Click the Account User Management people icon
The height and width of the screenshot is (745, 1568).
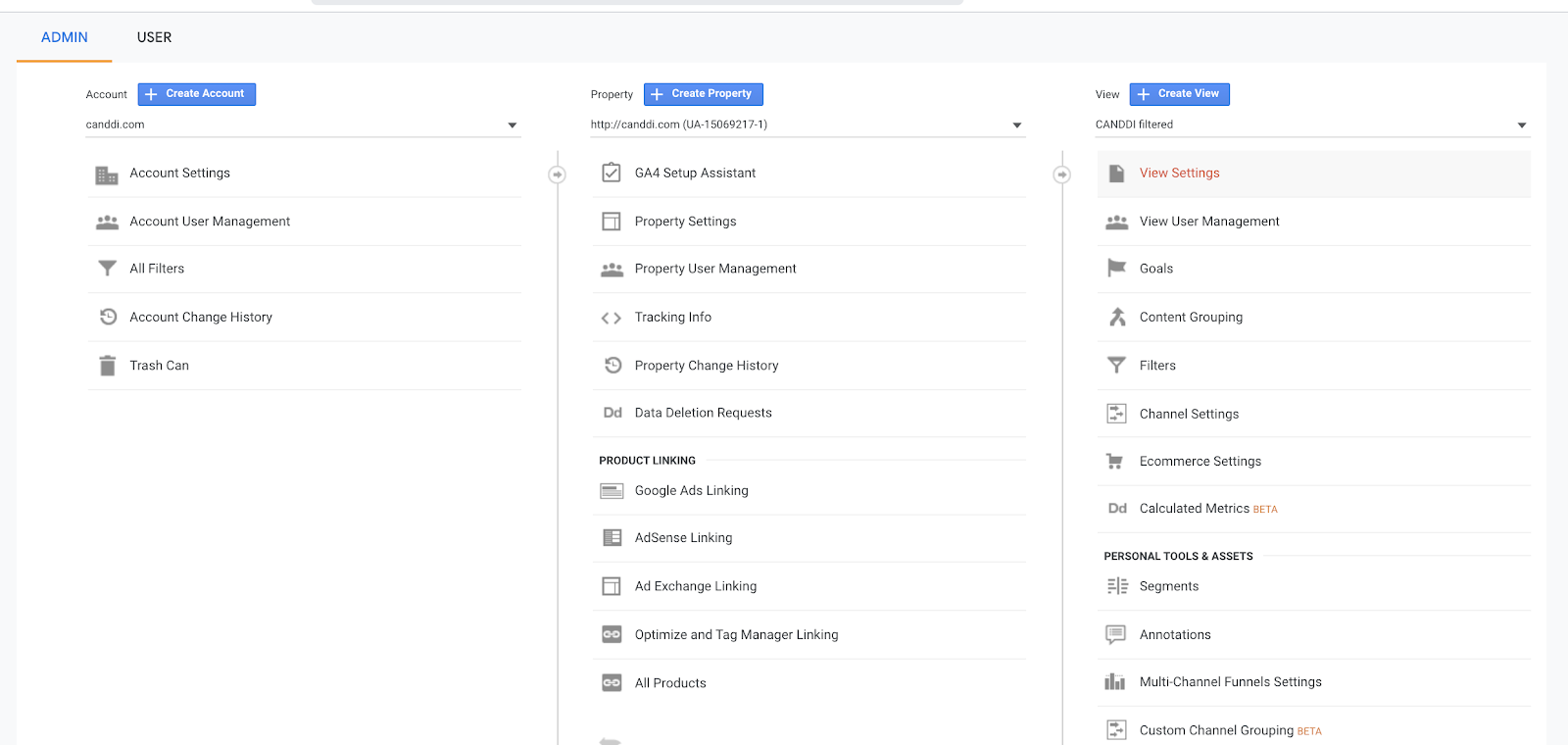click(107, 223)
